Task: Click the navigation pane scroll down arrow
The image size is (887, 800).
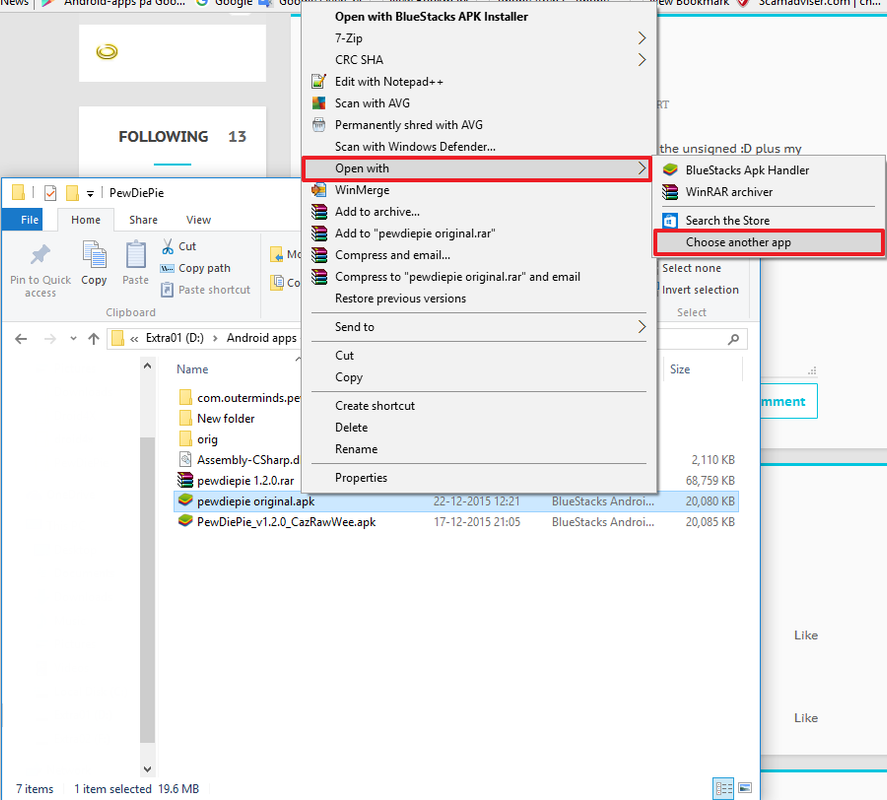Action: [147, 769]
